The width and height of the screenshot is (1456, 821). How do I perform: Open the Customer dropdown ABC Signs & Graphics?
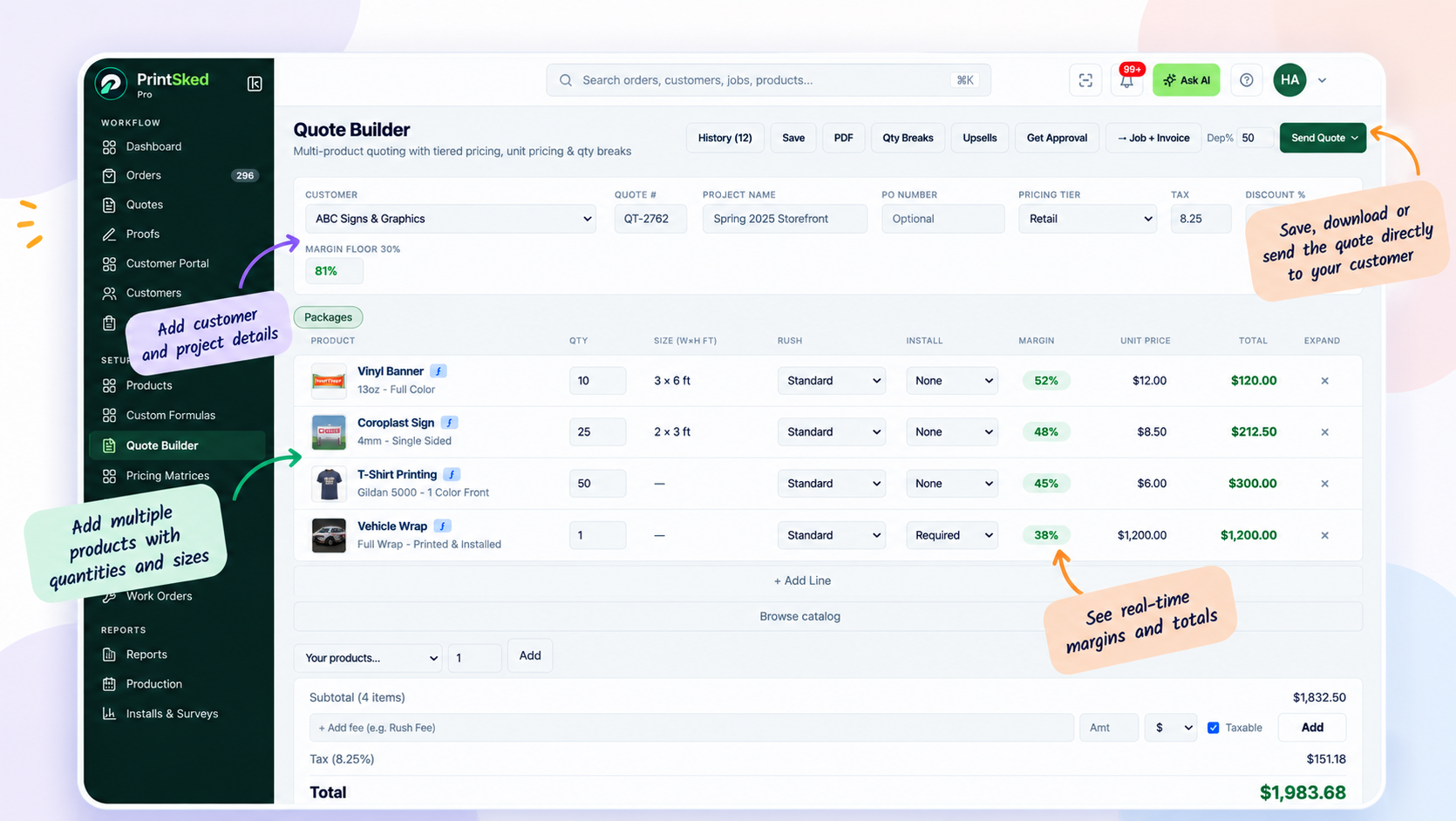(451, 219)
